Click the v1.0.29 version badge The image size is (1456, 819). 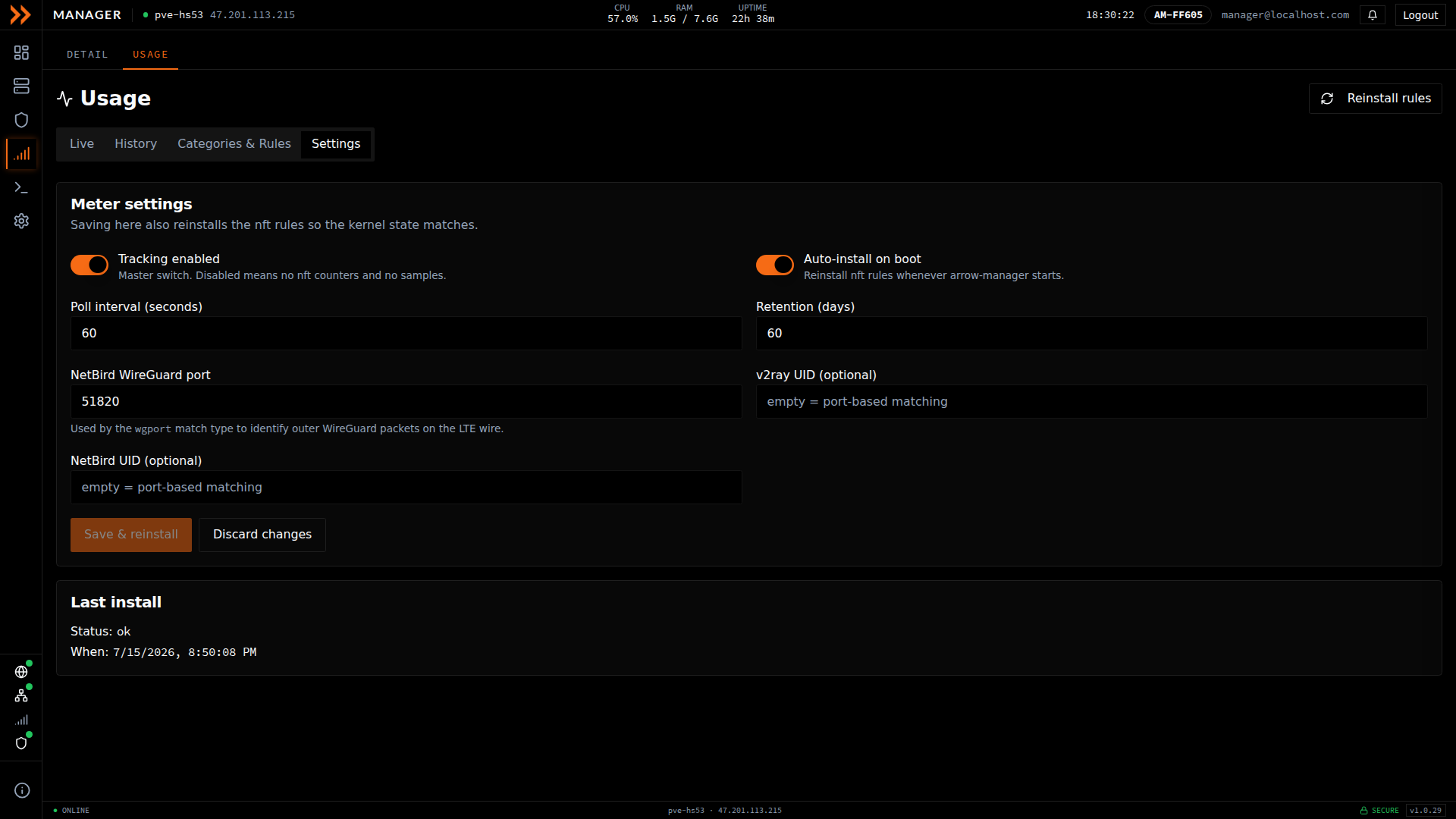[1426, 811]
